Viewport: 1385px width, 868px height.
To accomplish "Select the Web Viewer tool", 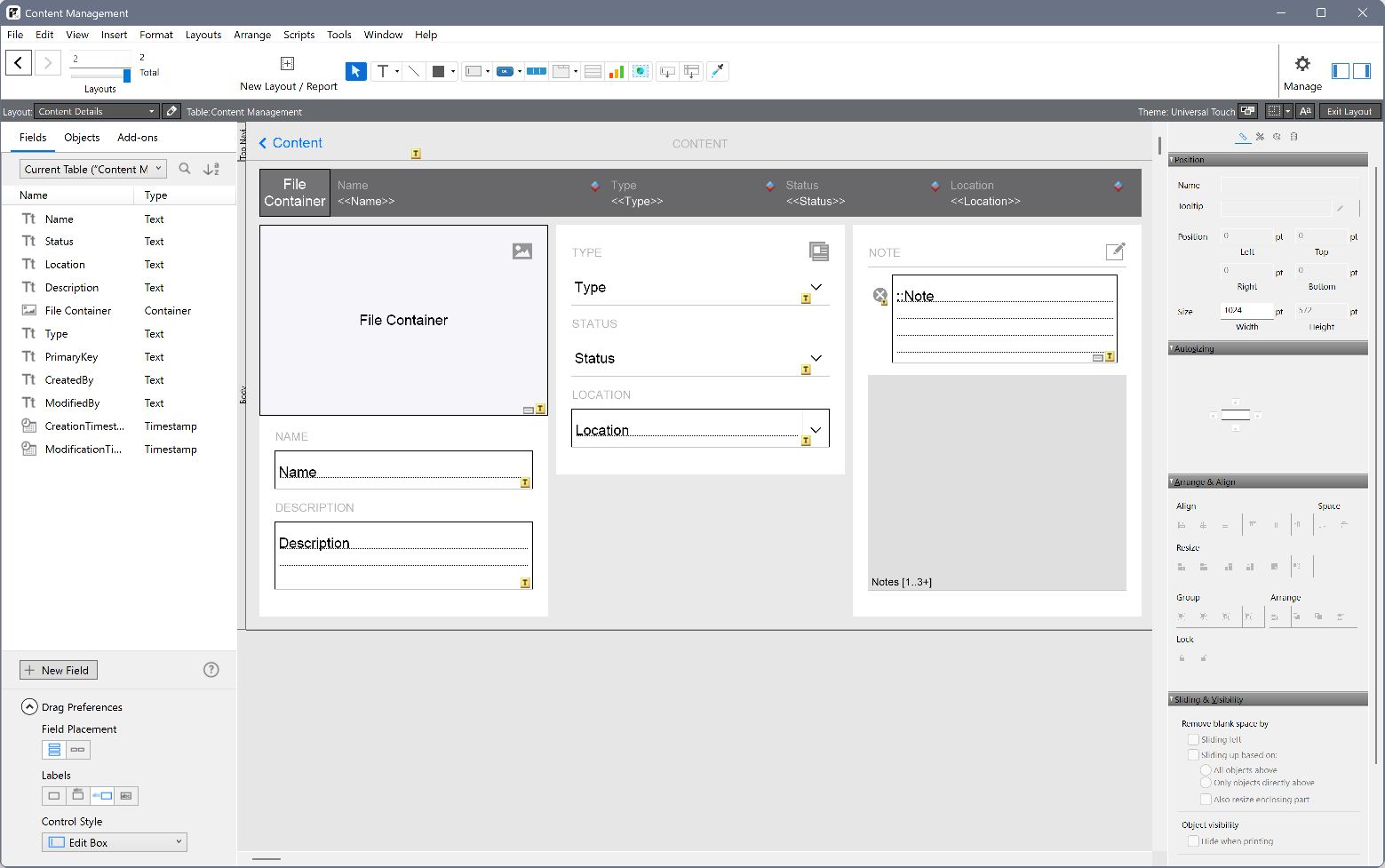I will coord(640,71).
